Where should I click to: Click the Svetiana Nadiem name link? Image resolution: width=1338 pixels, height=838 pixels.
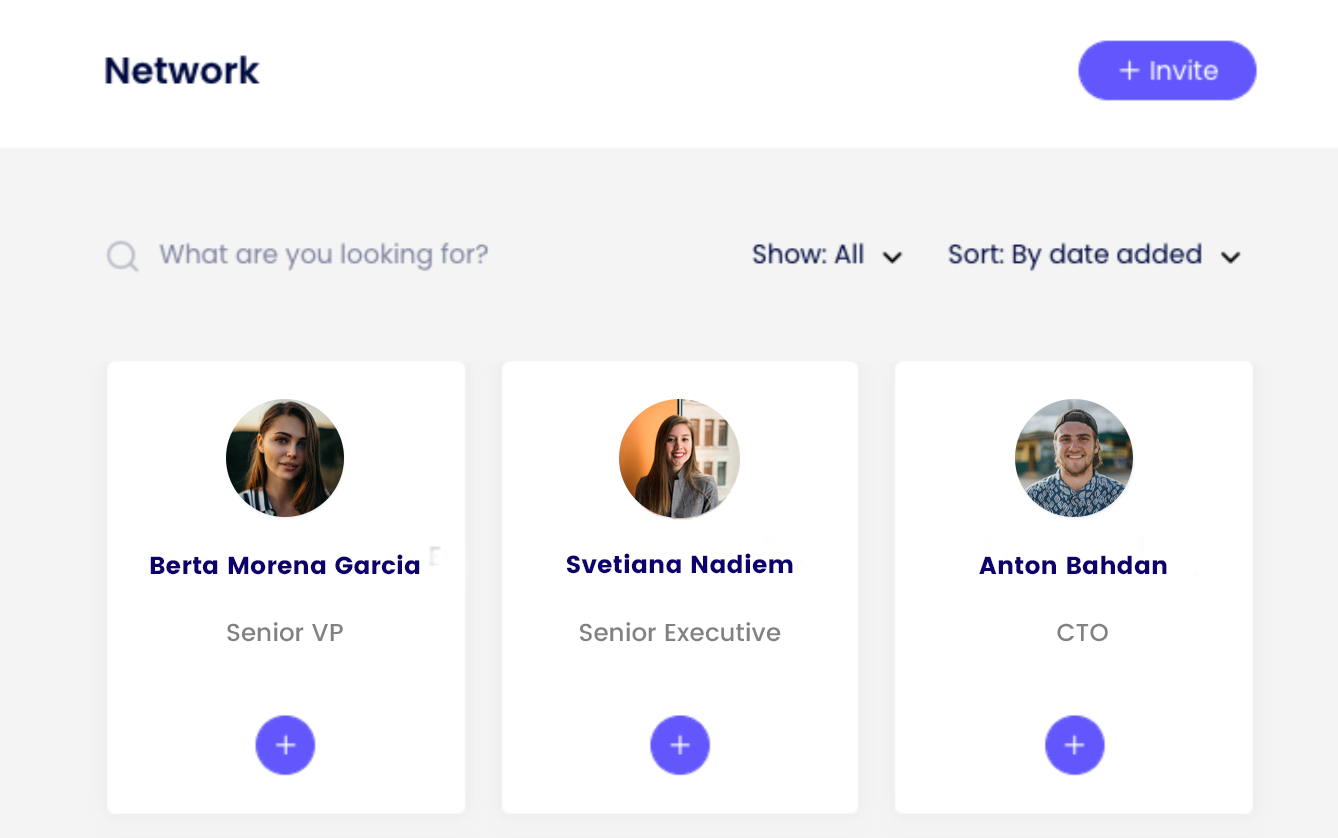point(679,565)
